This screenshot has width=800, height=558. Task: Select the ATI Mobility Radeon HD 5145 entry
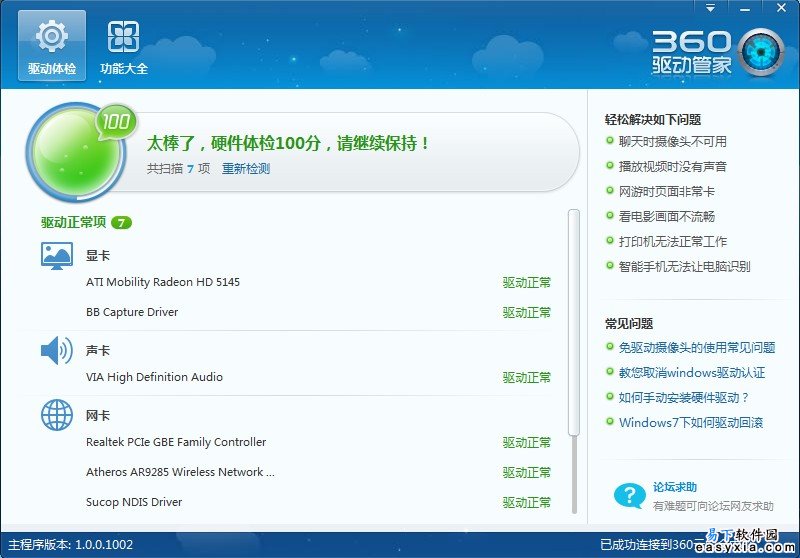pos(163,282)
